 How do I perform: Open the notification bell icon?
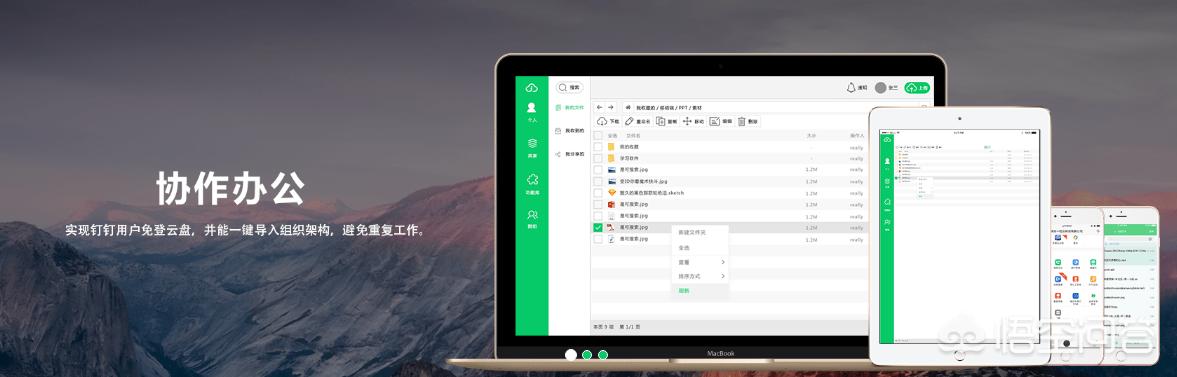coord(850,88)
